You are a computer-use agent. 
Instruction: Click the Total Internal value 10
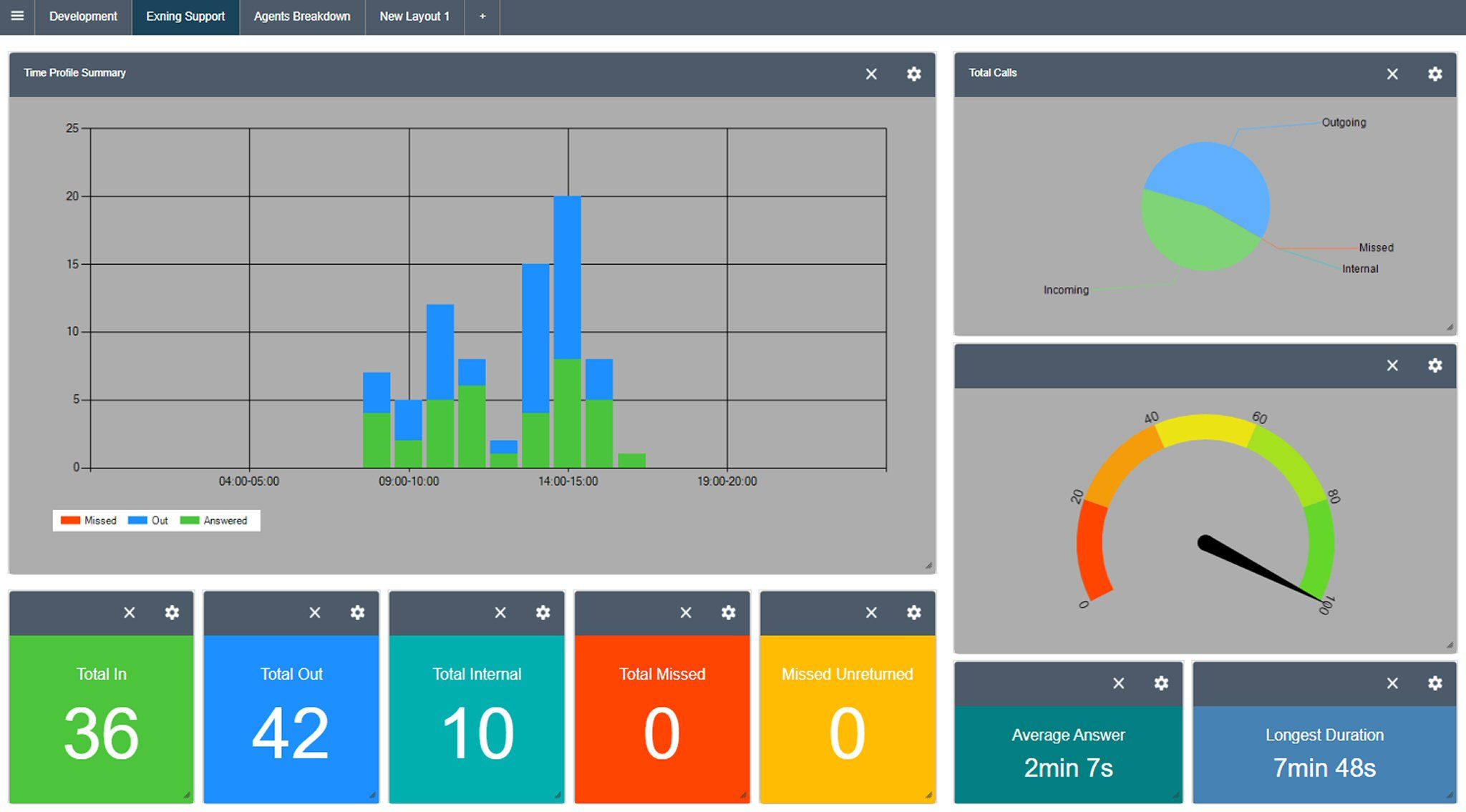click(x=477, y=733)
